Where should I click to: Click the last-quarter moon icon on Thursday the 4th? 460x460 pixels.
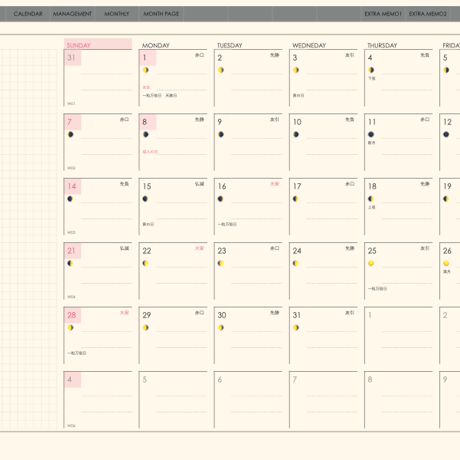point(371,70)
